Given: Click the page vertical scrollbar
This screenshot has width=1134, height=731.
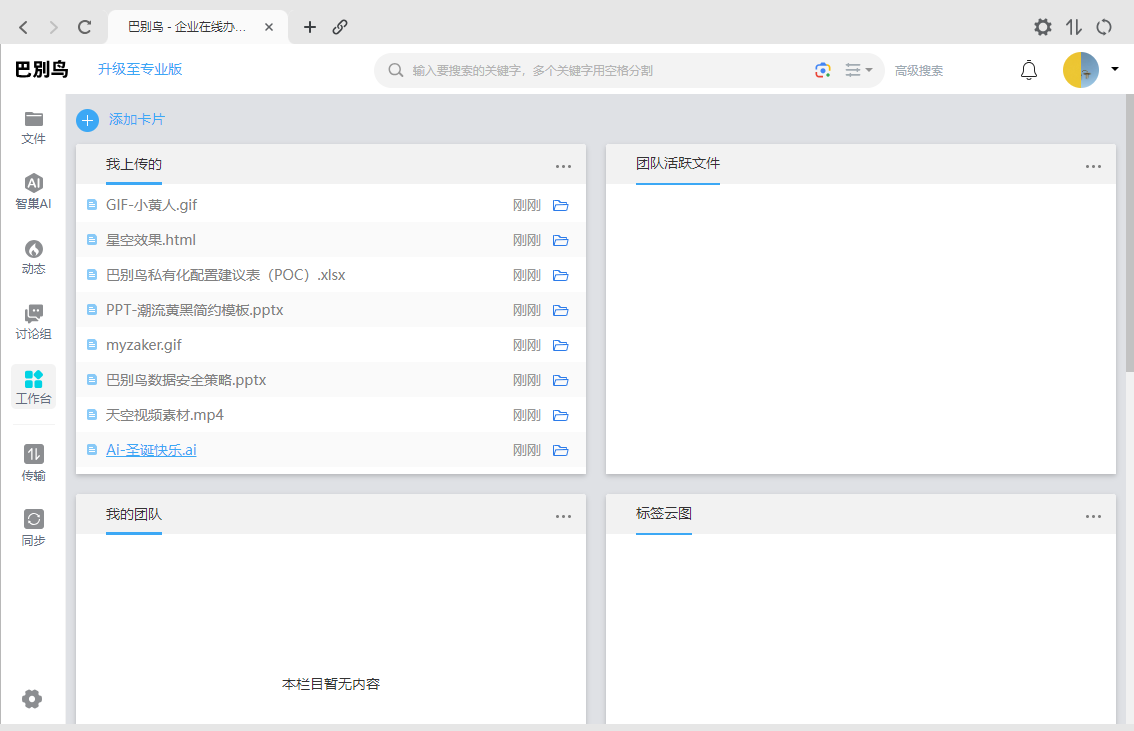Looking at the screenshot, I should 1130,234.
